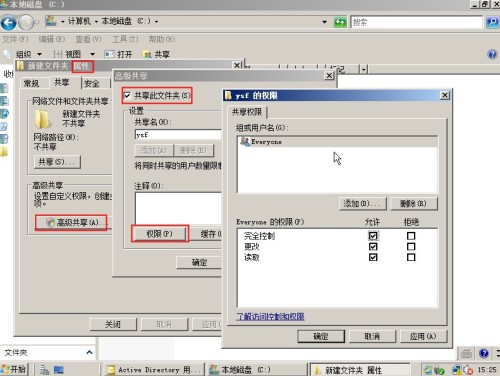Toggle Allow checkbox for 更改

point(373,247)
